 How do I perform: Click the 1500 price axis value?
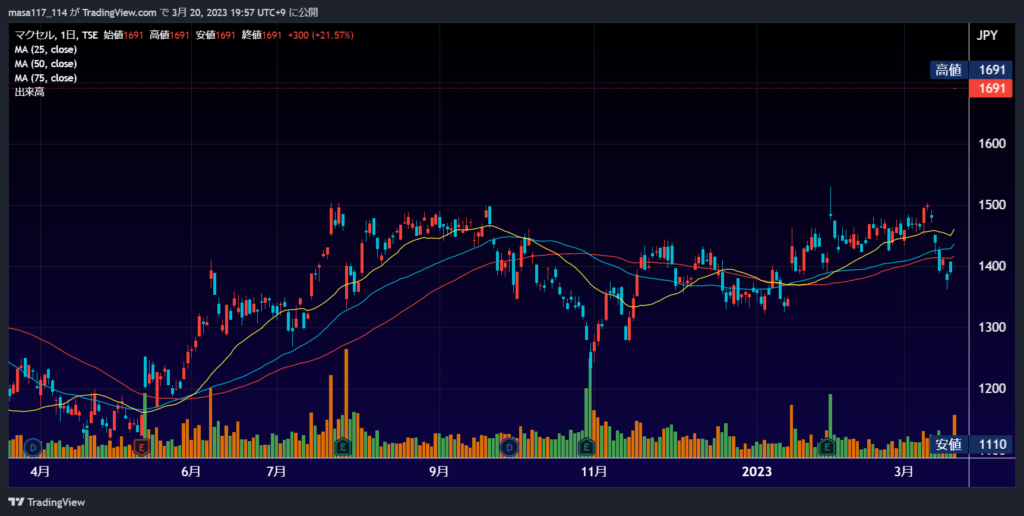coord(991,205)
